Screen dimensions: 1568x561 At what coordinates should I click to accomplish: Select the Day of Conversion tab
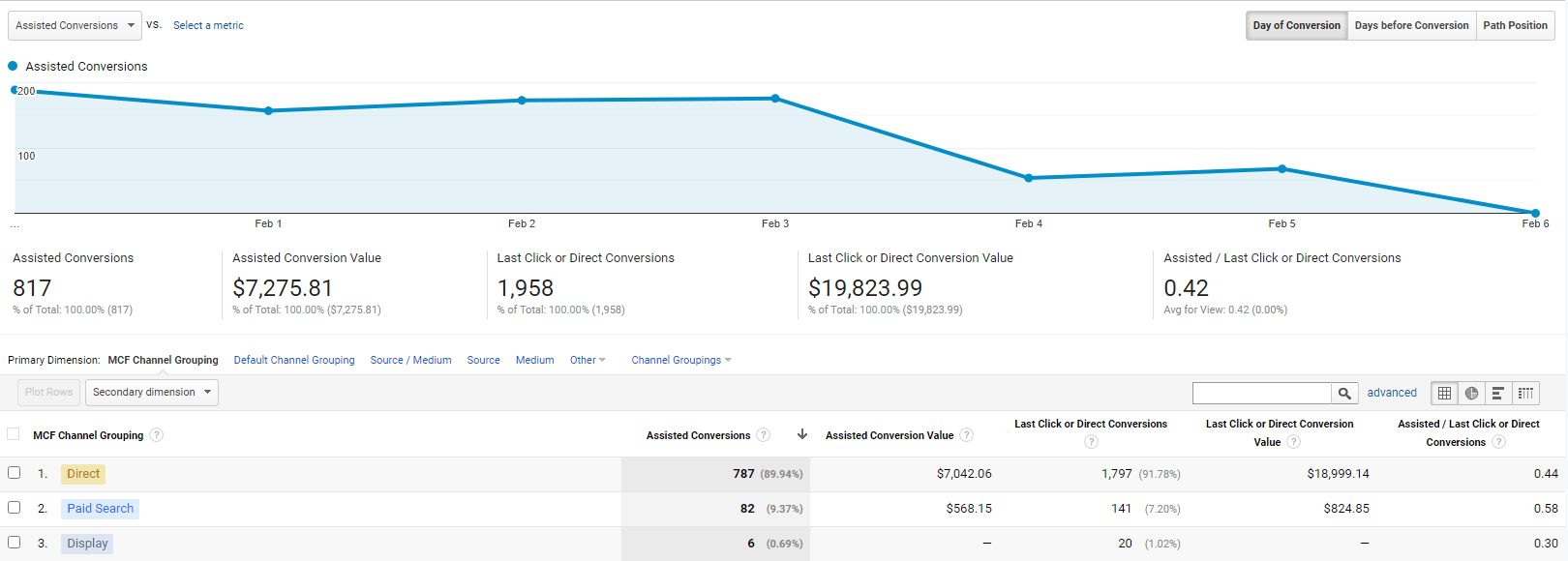[1297, 25]
